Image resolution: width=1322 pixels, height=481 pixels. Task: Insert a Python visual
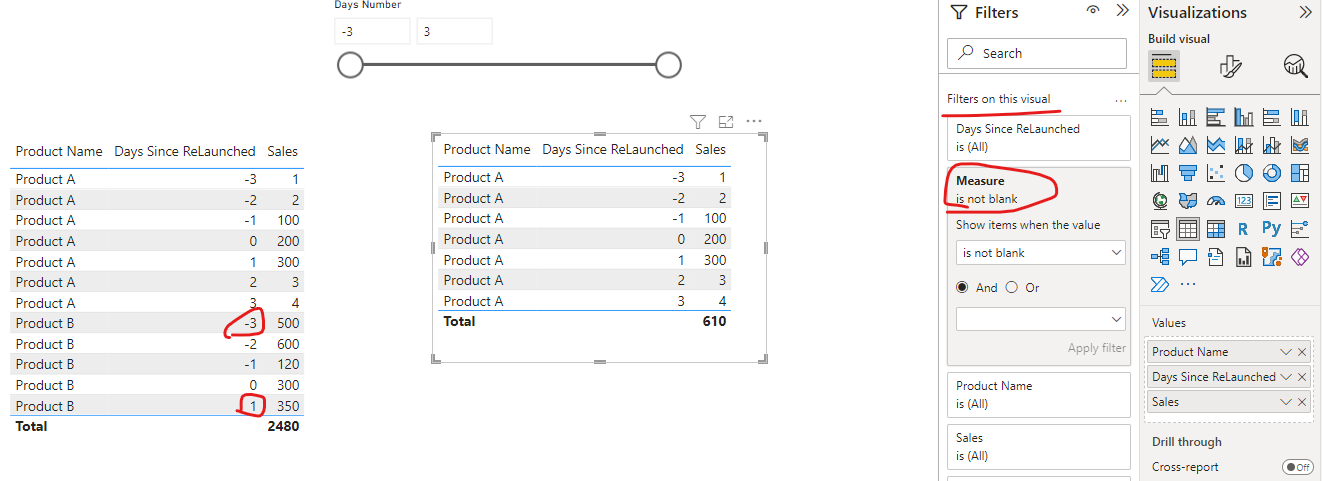pyautogui.click(x=1272, y=229)
